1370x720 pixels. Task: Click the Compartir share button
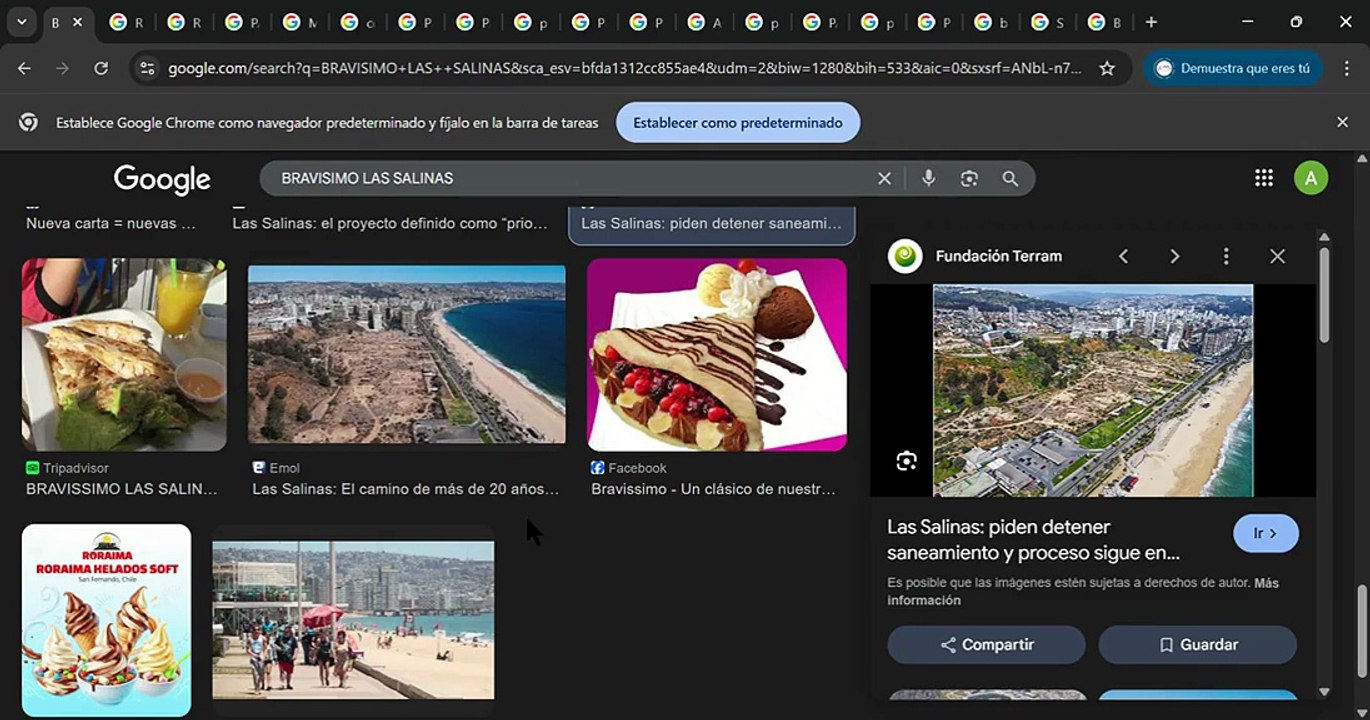(986, 645)
